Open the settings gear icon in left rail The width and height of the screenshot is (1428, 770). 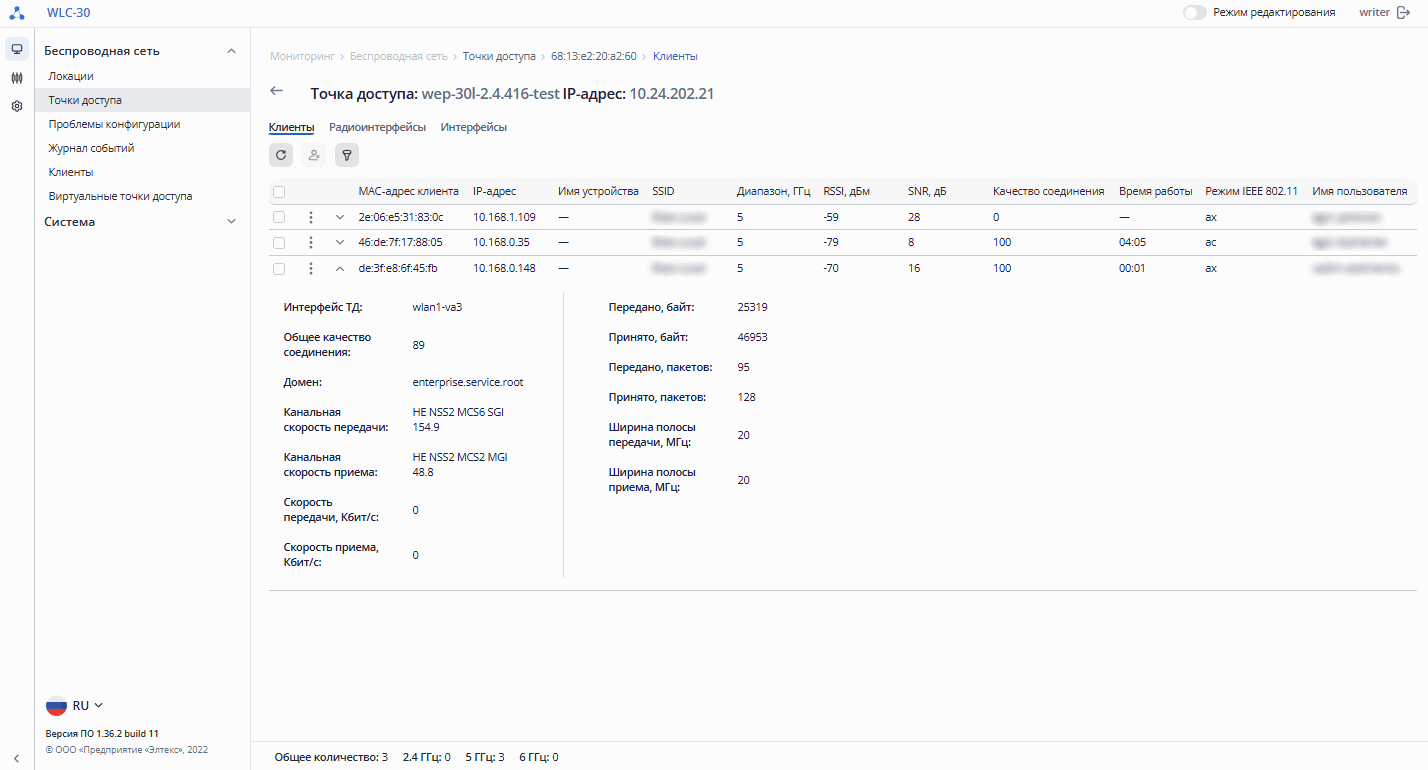(17, 106)
